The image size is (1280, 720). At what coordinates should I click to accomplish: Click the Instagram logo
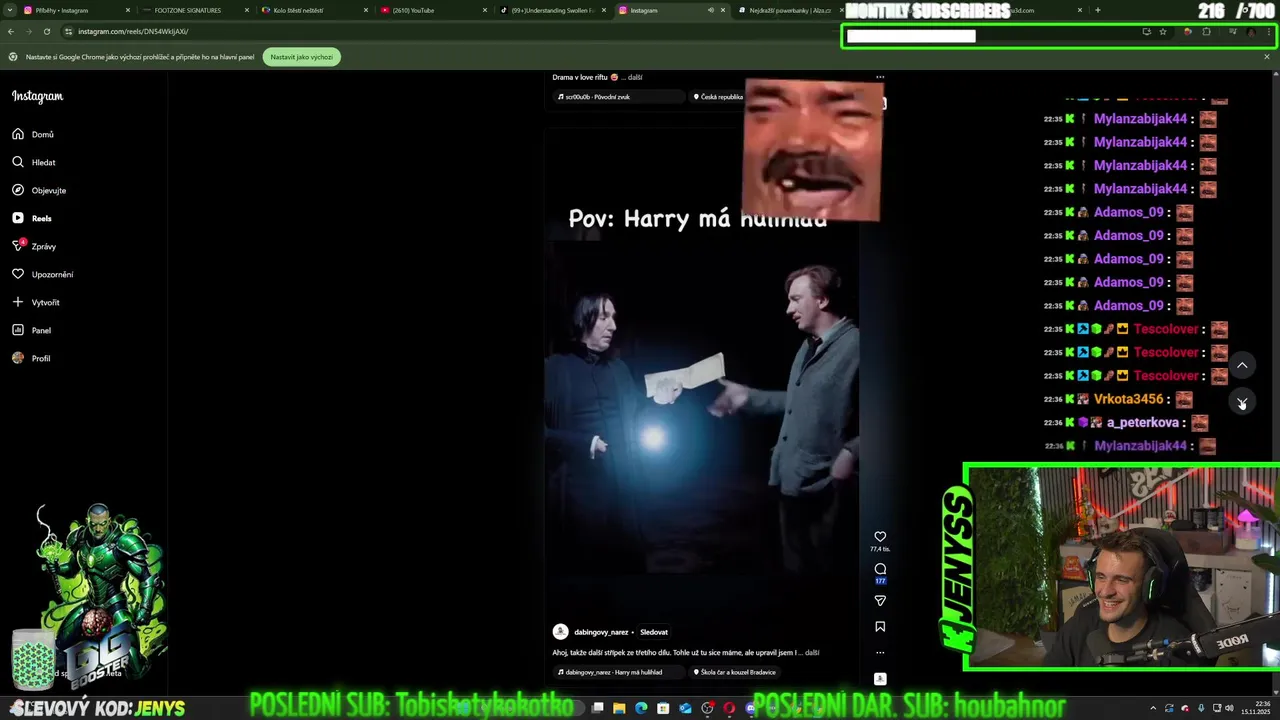(x=37, y=96)
